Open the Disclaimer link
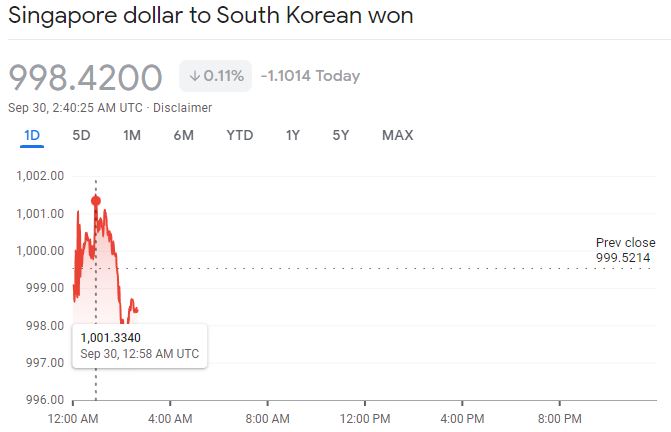Viewport: 671px width, 432px height. click(182, 108)
